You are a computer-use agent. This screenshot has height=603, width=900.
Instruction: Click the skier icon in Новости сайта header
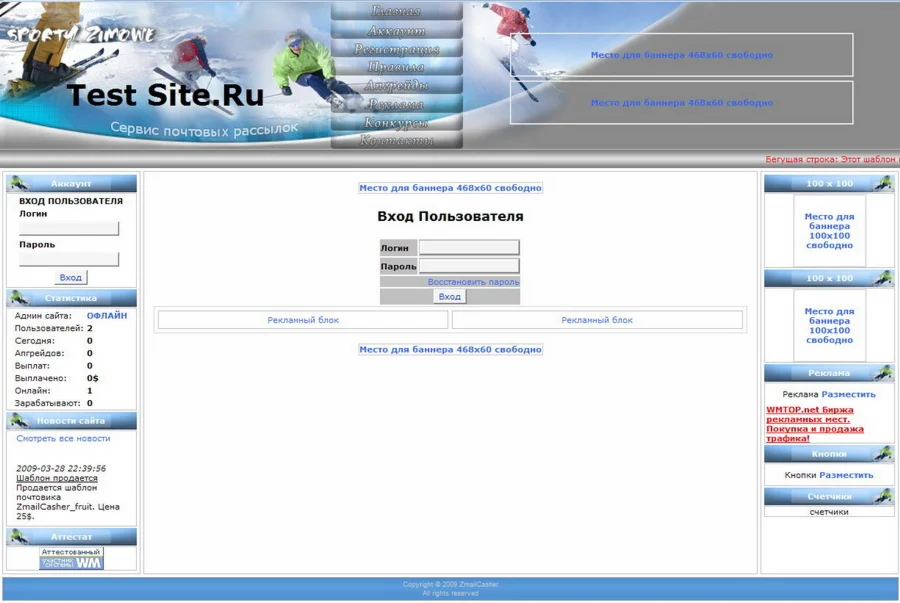click(20, 421)
